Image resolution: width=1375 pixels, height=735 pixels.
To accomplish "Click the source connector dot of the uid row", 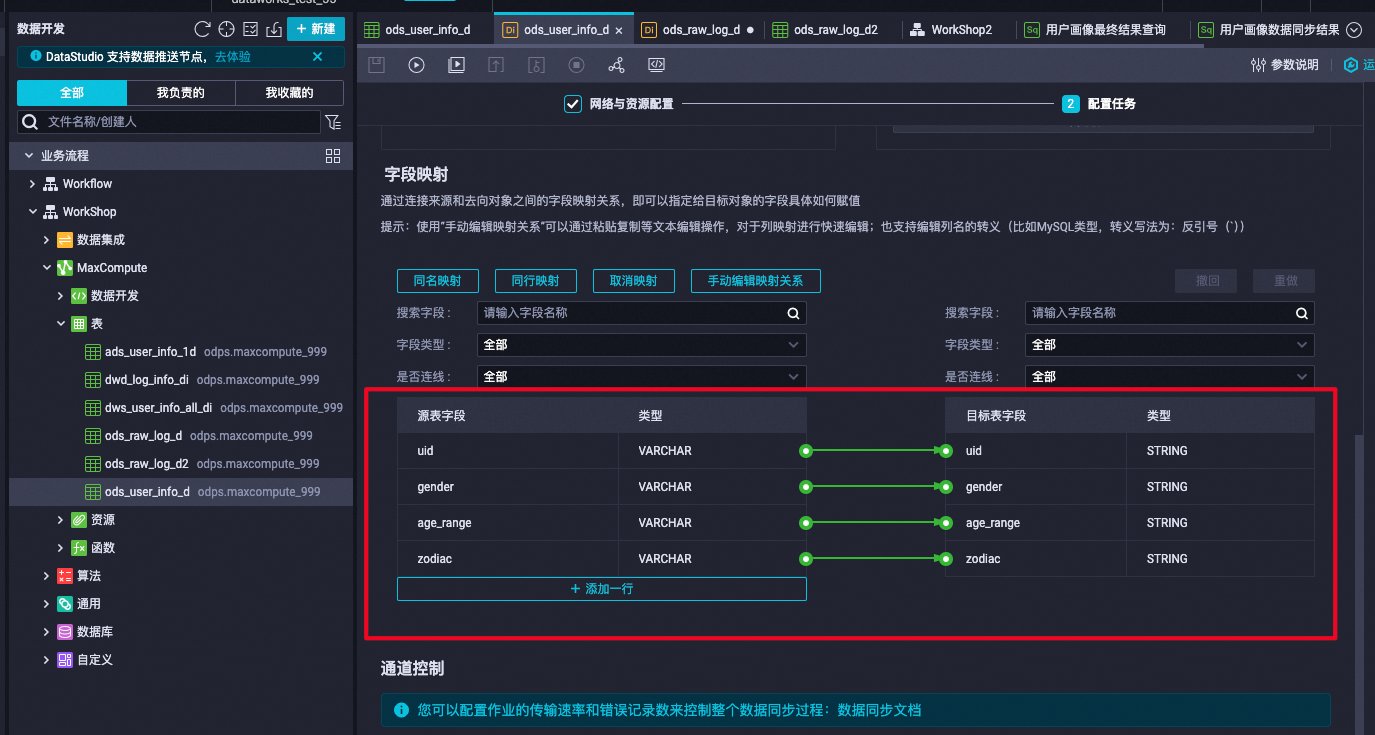I will pyautogui.click(x=805, y=451).
